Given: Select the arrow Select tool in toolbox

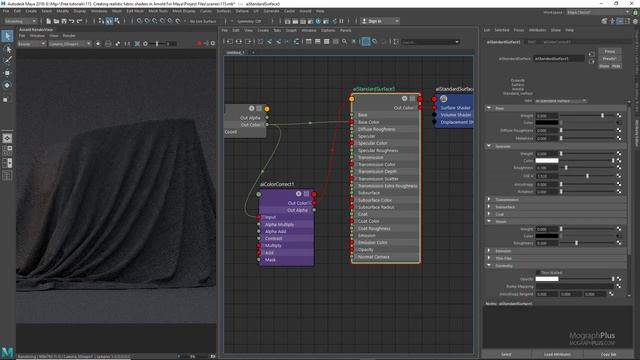Looking at the screenshot, I should tap(7, 36).
